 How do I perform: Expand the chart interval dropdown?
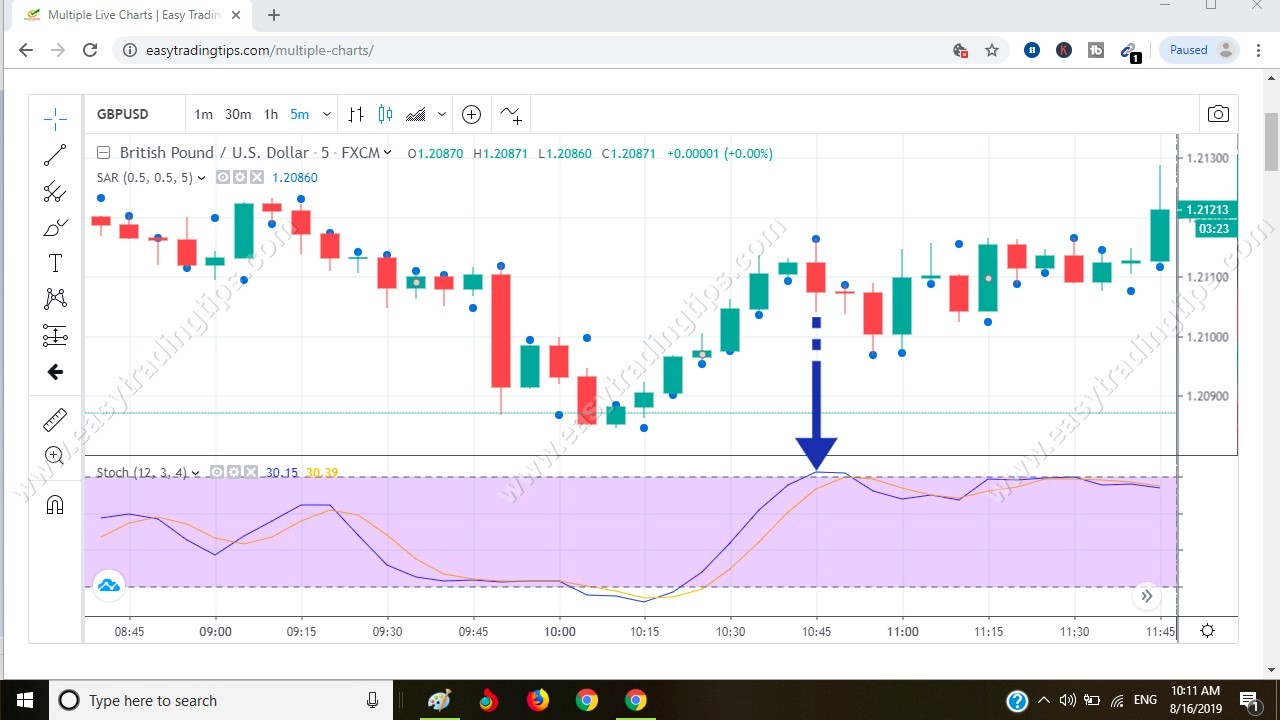pos(327,114)
